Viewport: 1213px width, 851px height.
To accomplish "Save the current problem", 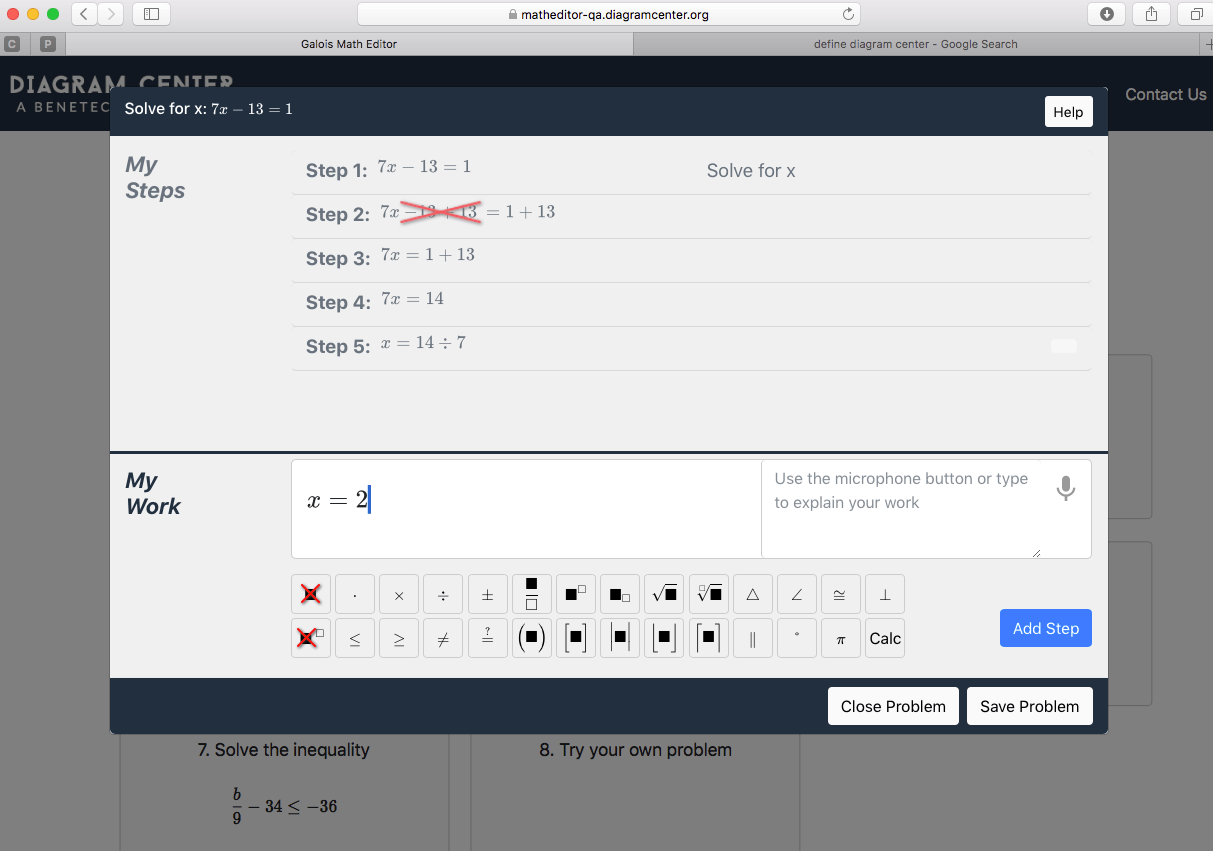I will (1029, 705).
